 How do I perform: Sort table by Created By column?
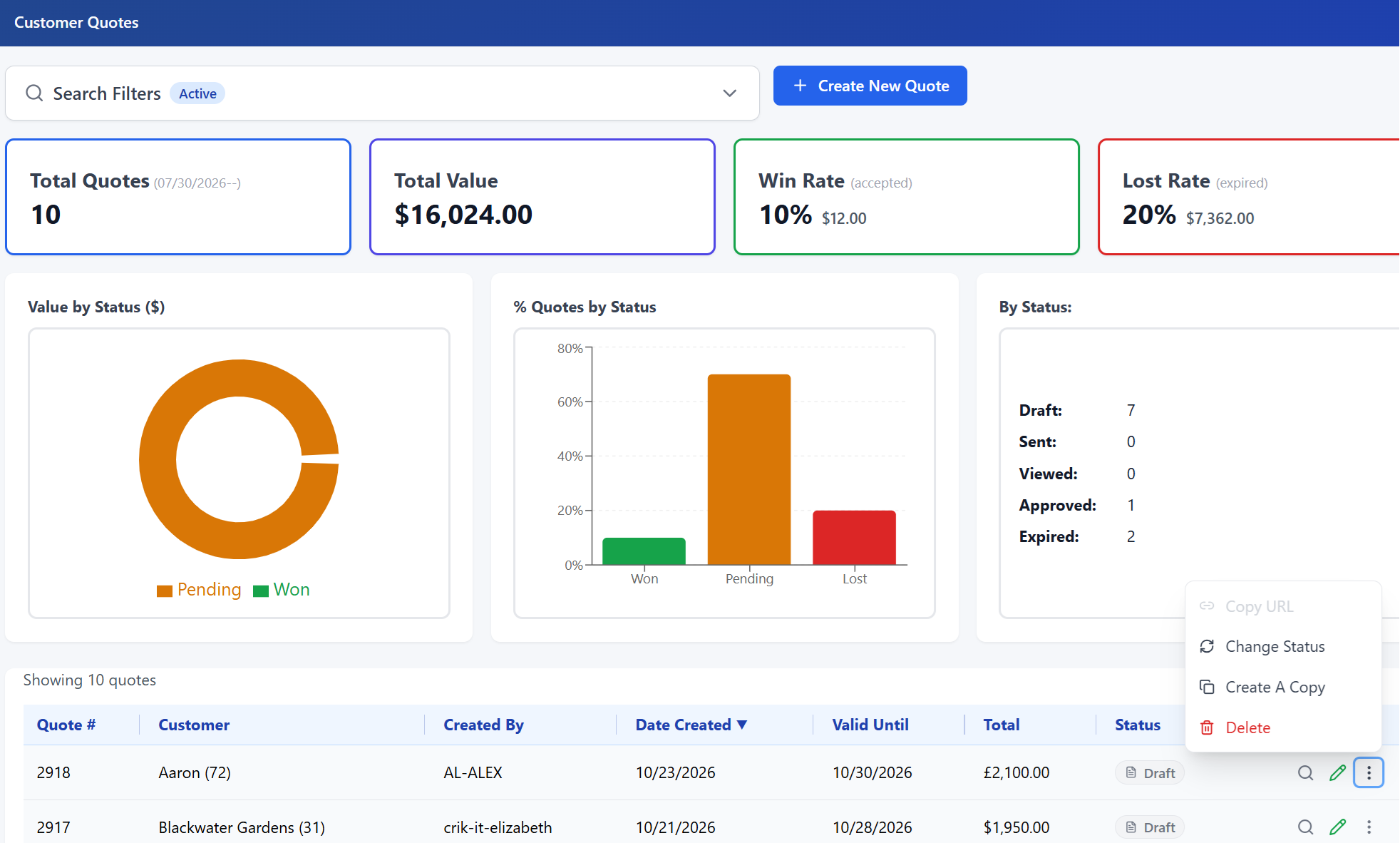click(483, 725)
